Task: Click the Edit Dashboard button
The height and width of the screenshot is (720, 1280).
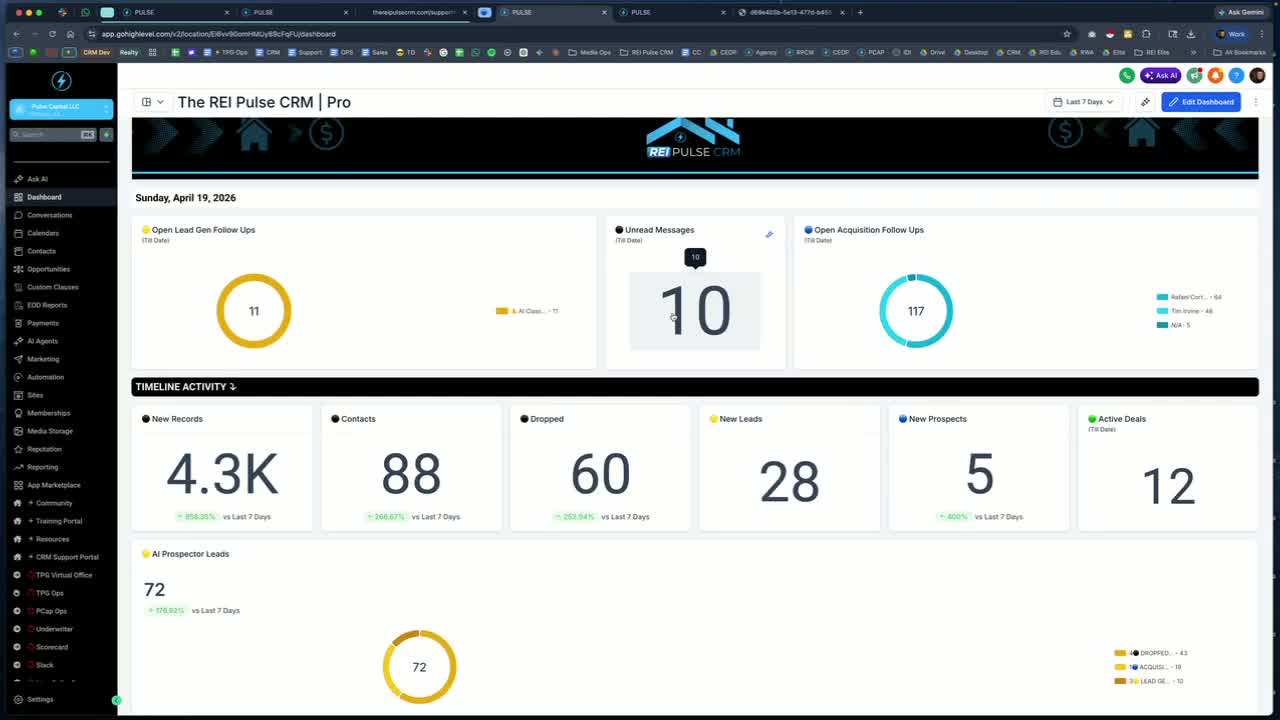Action: (1201, 102)
